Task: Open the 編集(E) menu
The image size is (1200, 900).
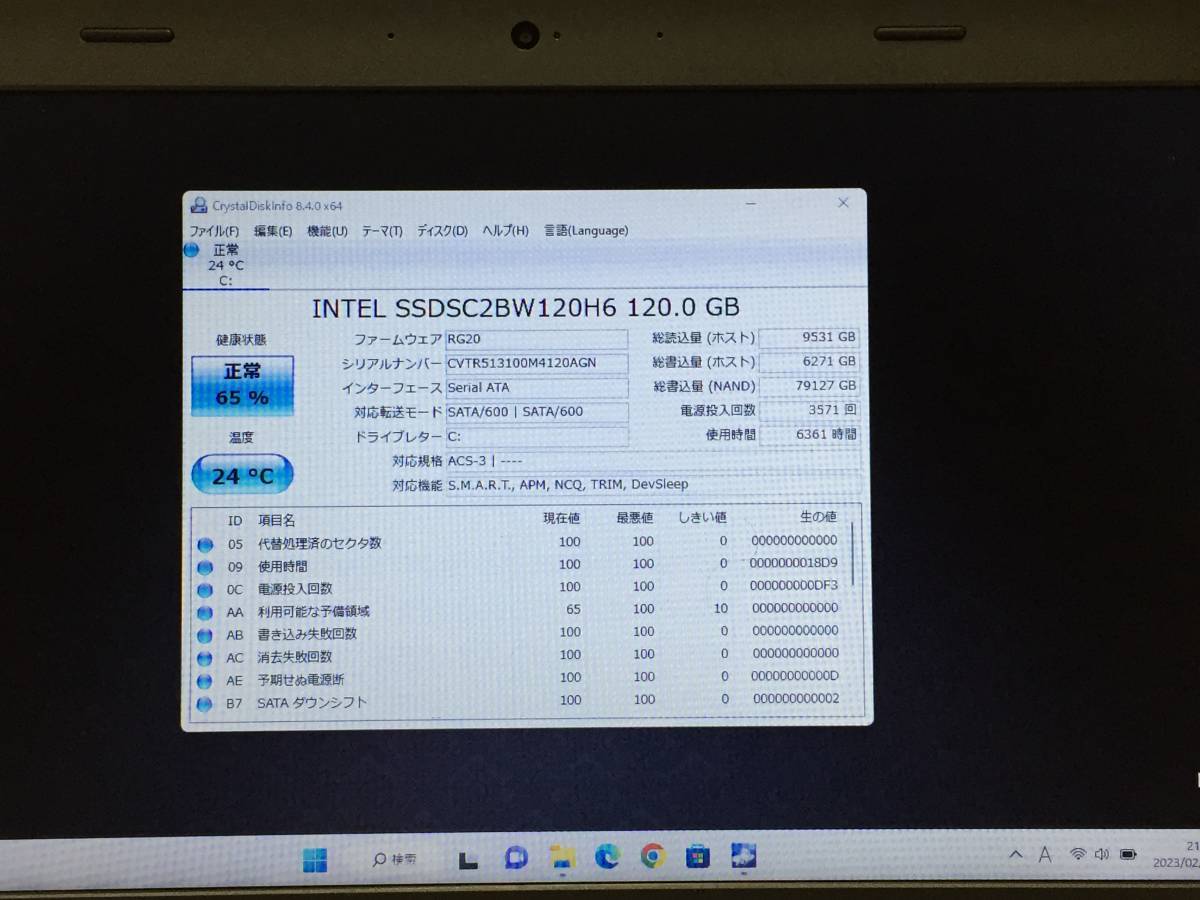Action: pos(273,231)
